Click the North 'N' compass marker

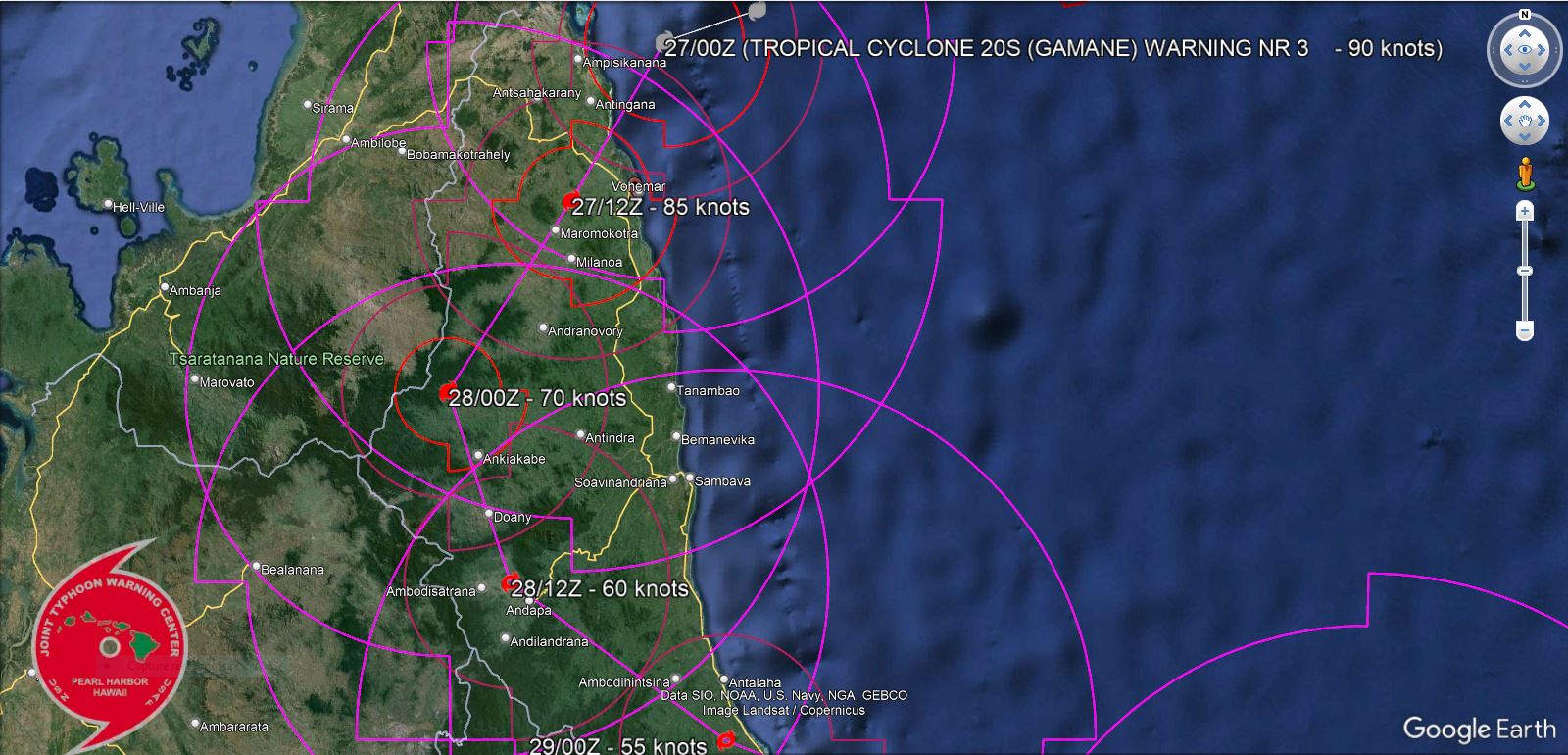click(1524, 15)
